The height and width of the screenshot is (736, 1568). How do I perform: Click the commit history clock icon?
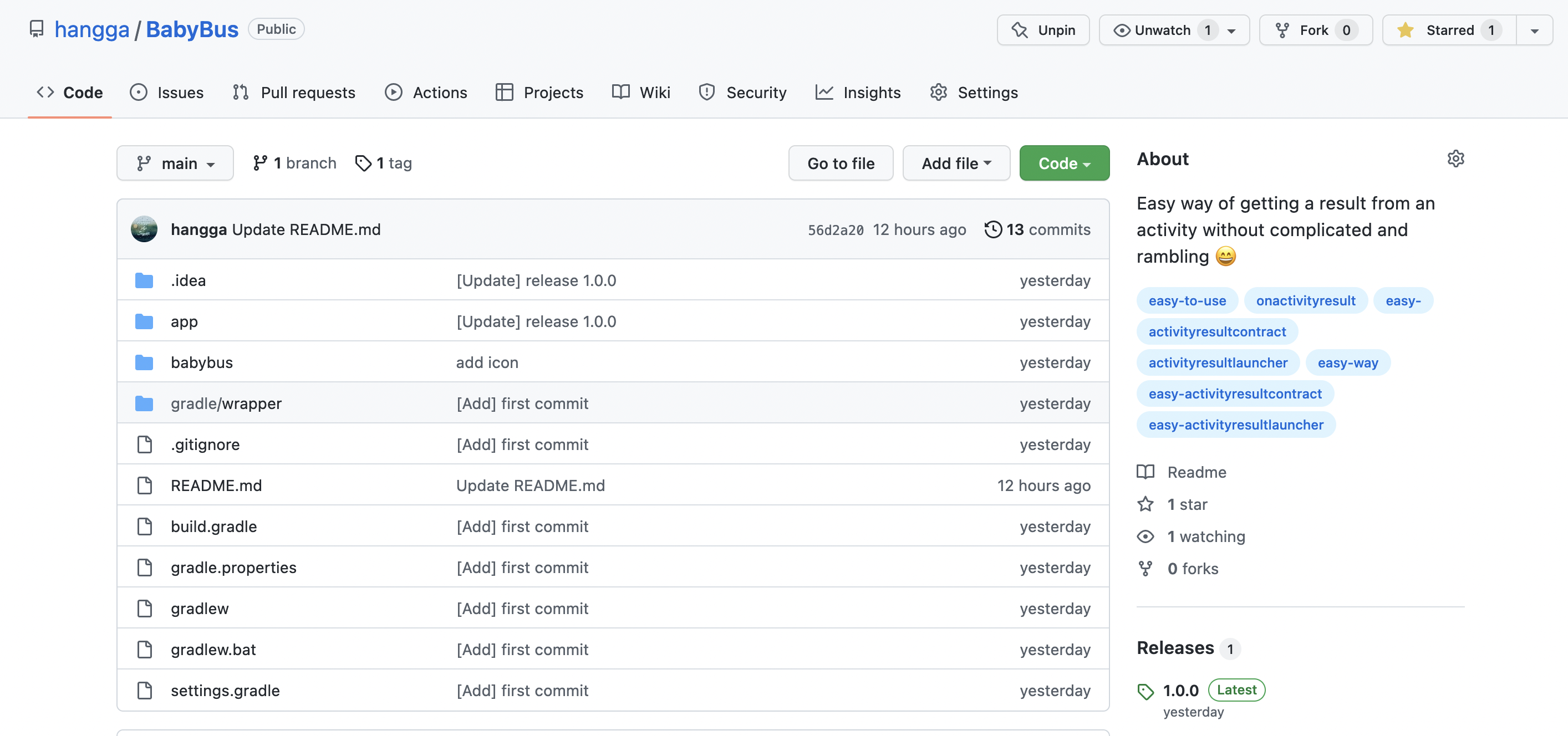click(x=992, y=229)
